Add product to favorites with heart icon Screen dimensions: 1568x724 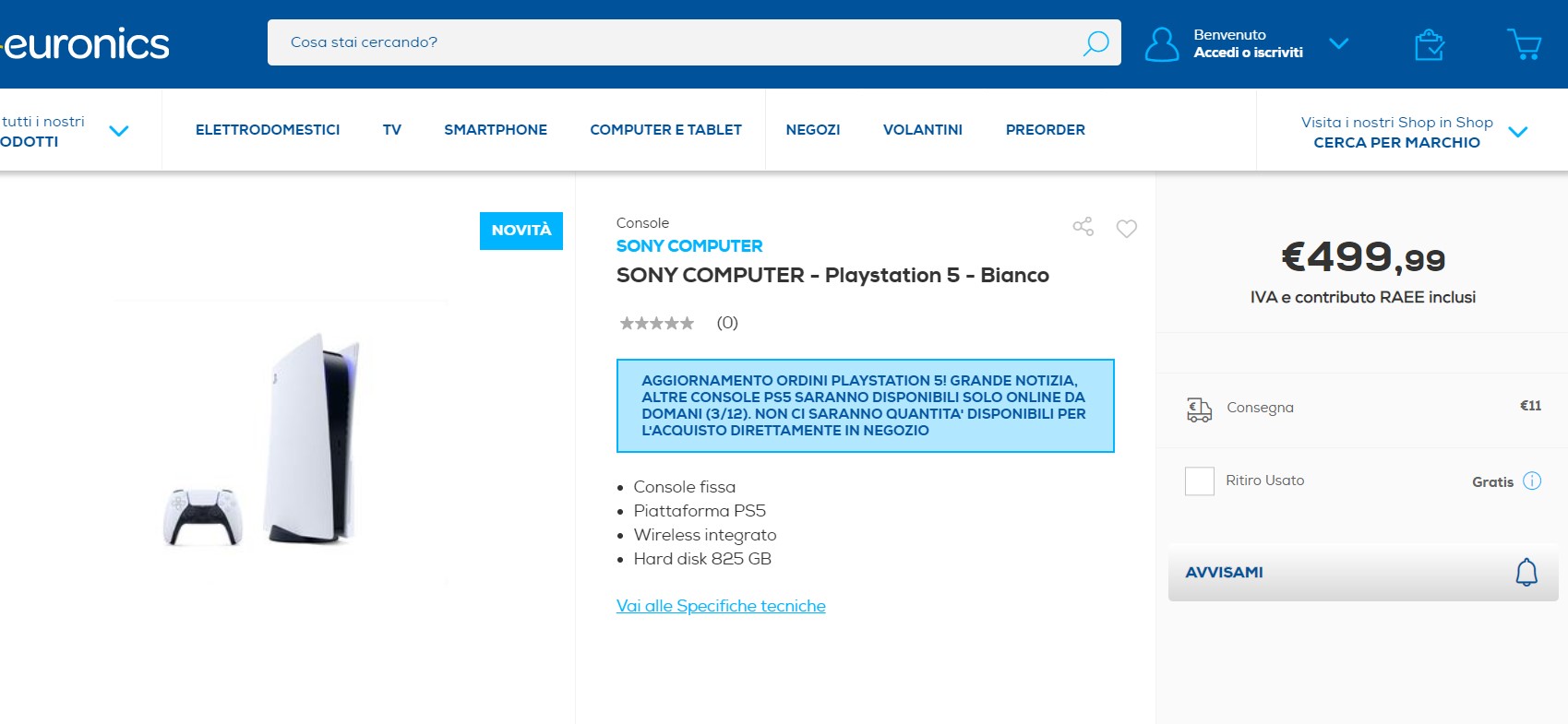pos(1127,229)
